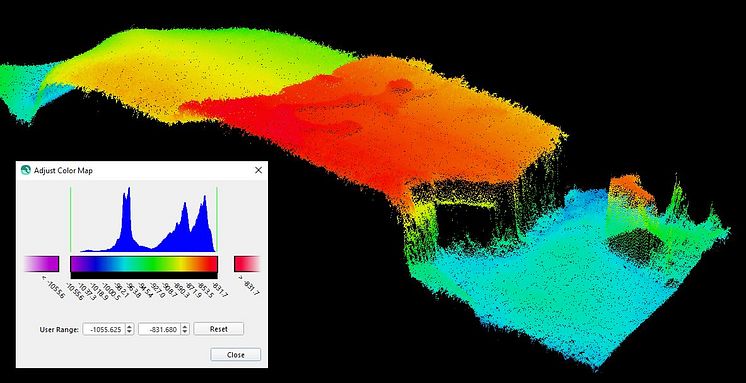Click the red above-range color swatch
Image resolution: width=746 pixels, height=383 pixels.
click(247, 264)
